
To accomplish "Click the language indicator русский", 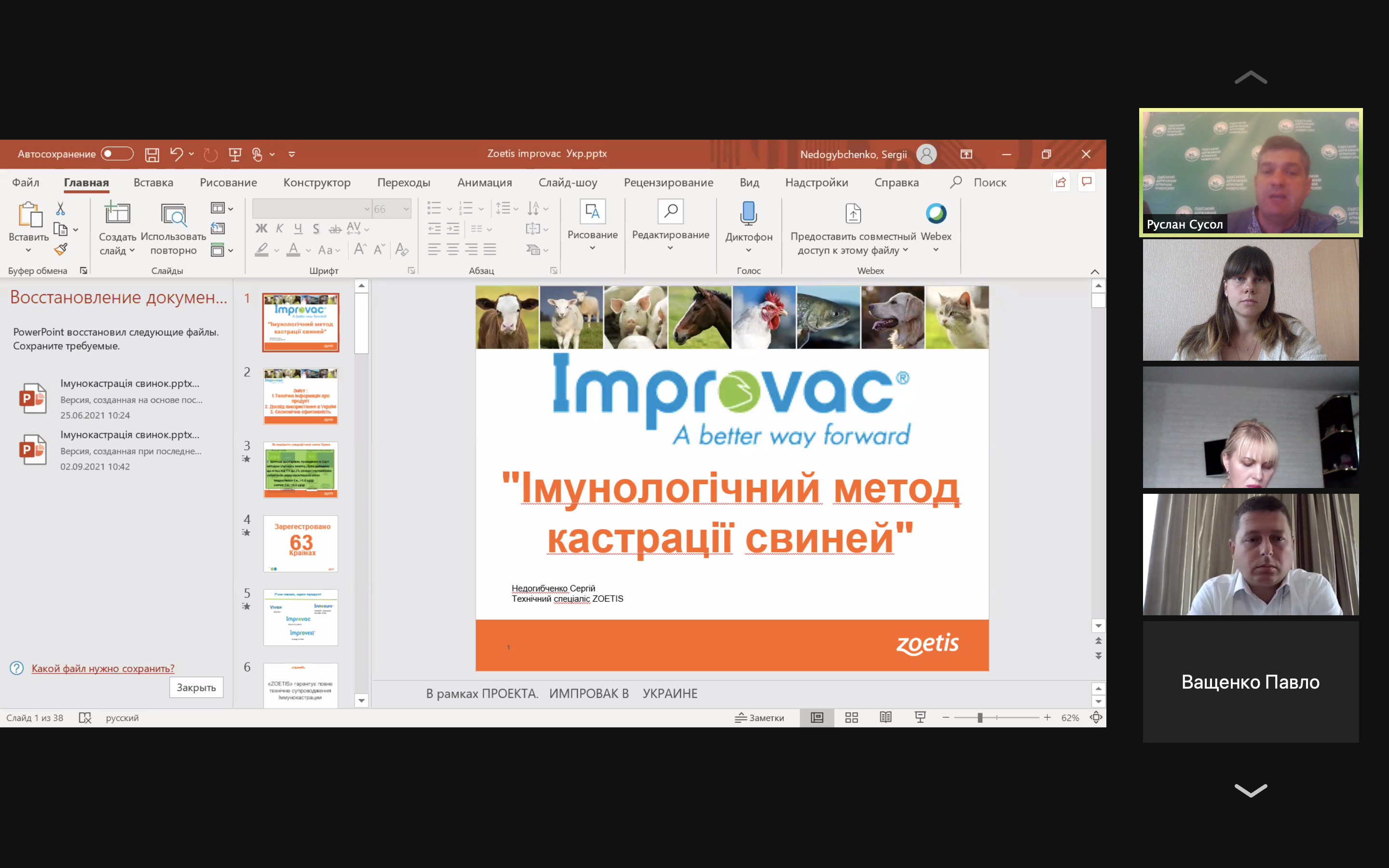I will pyautogui.click(x=122, y=718).
